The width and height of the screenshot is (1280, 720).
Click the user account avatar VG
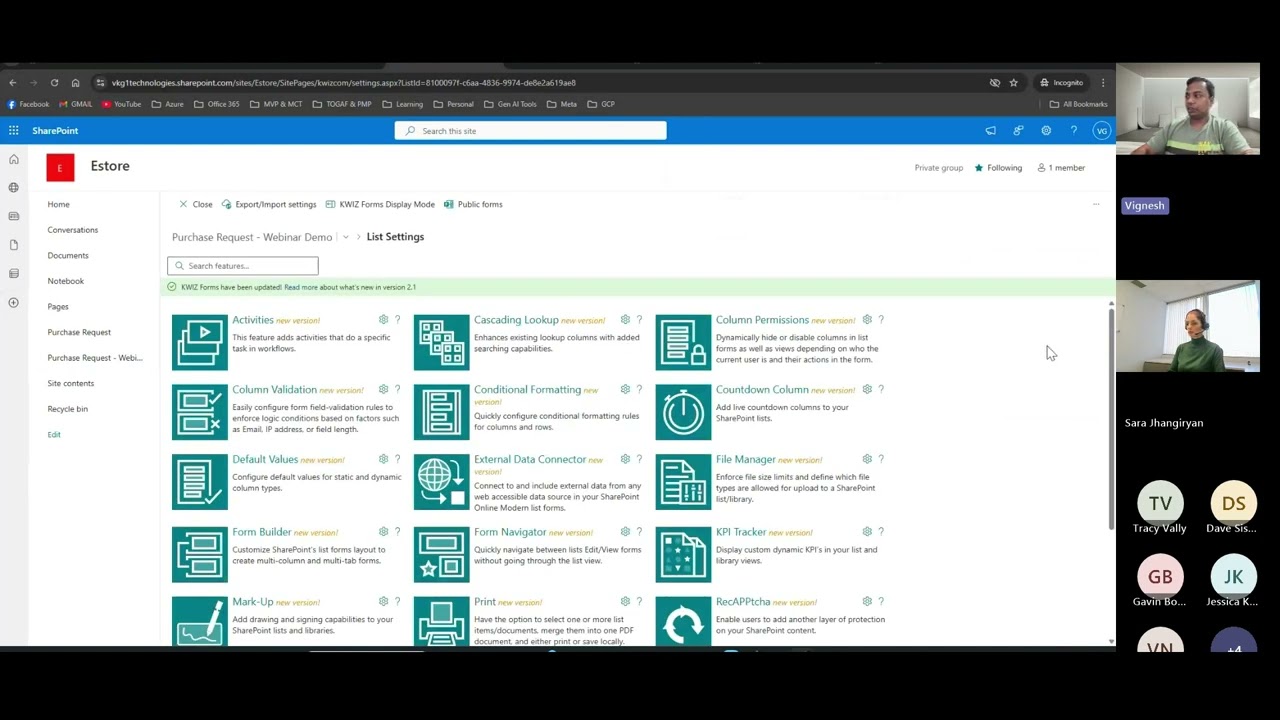[x=1101, y=130]
